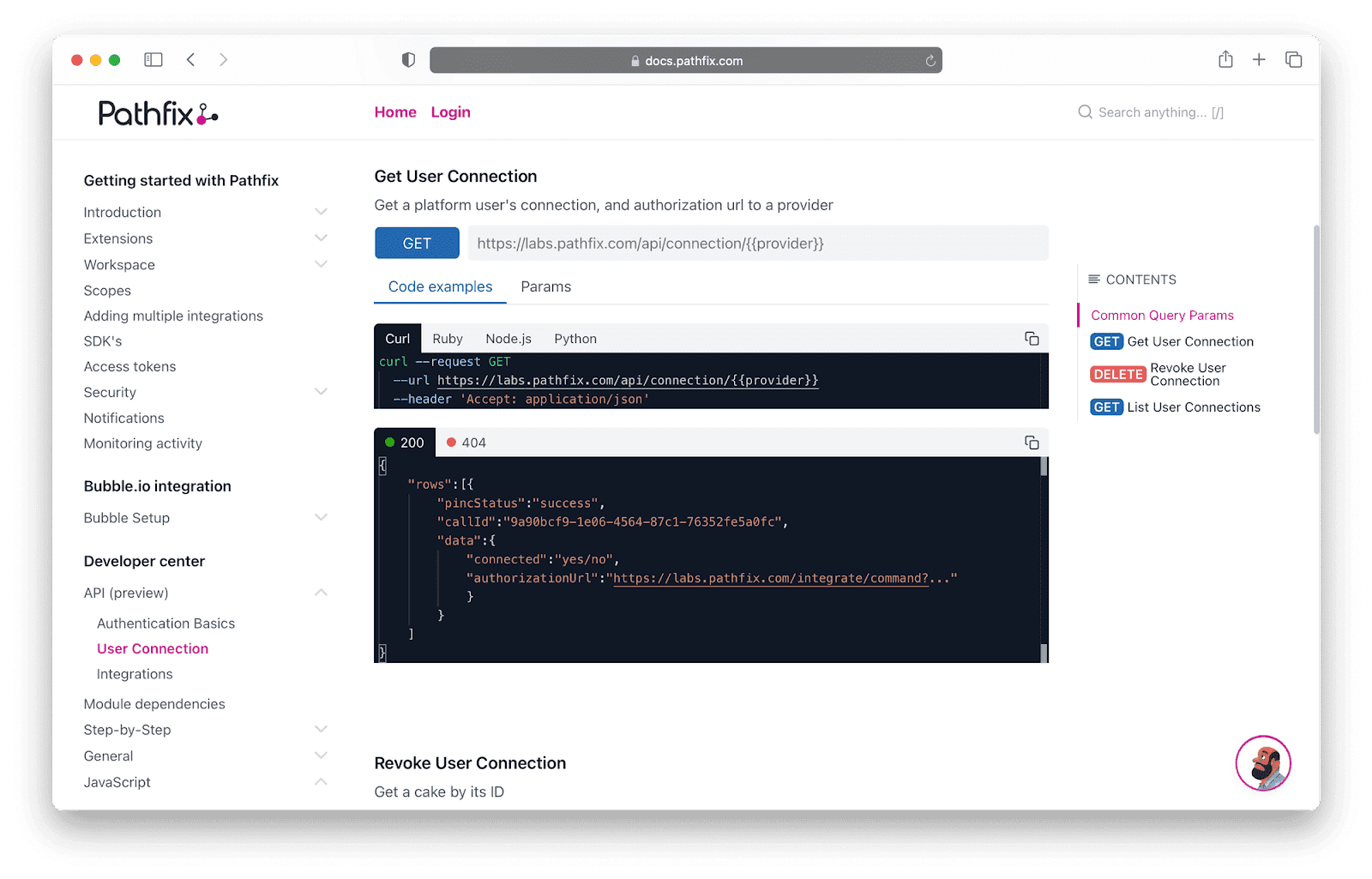Image resolution: width=1372 pixels, height=879 pixels.
Task: Open the Login page
Action: click(x=450, y=111)
